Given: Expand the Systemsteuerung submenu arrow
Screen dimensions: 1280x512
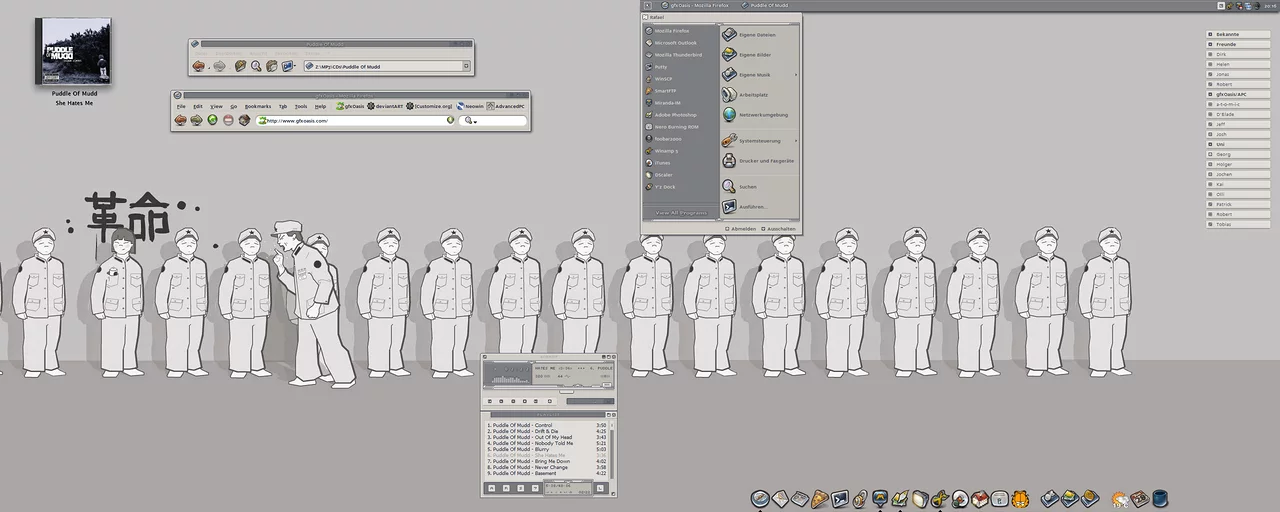Looking at the screenshot, I should (796, 141).
